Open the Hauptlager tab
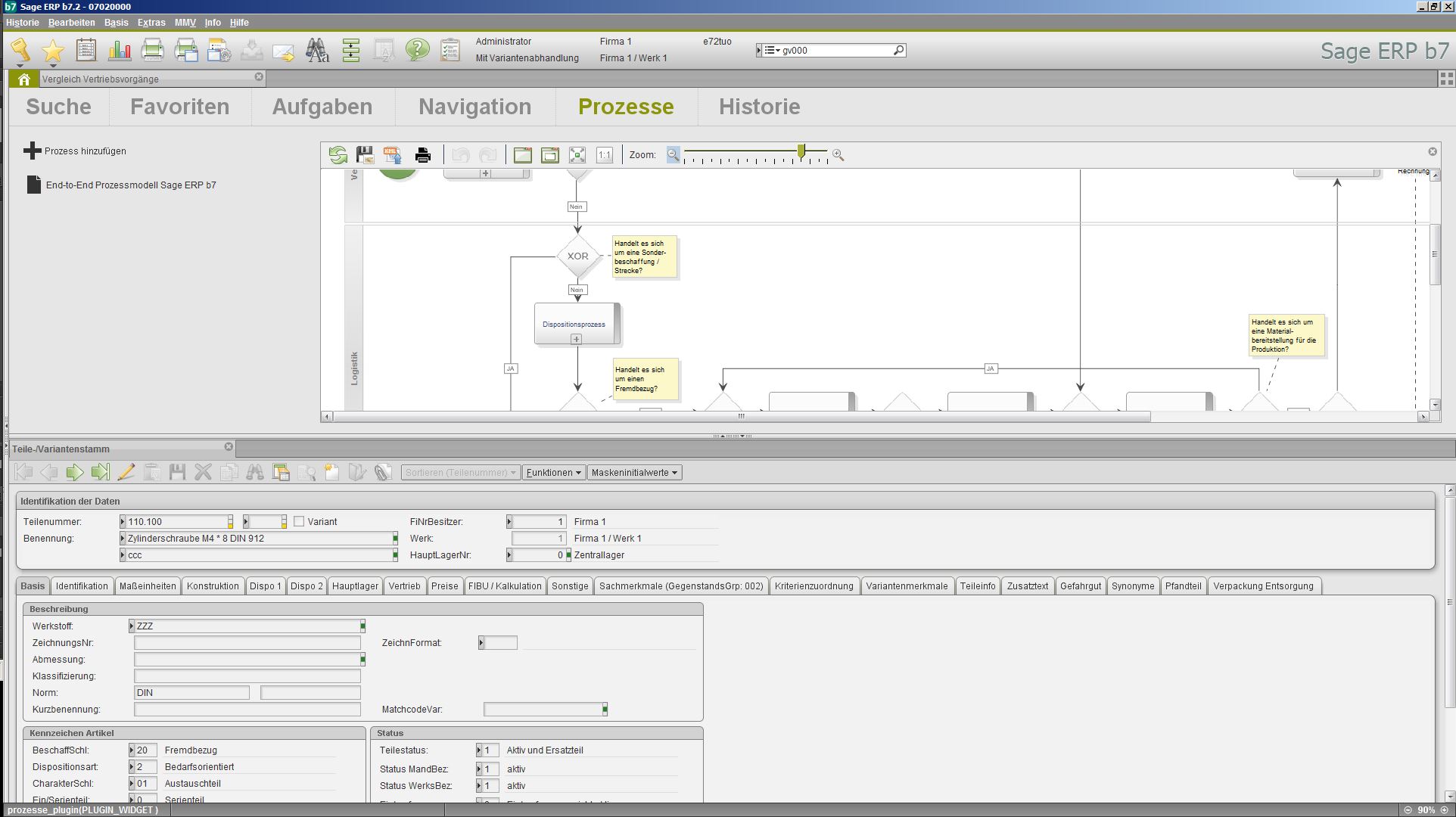Screen dimensions: 1456x817 coord(355,586)
